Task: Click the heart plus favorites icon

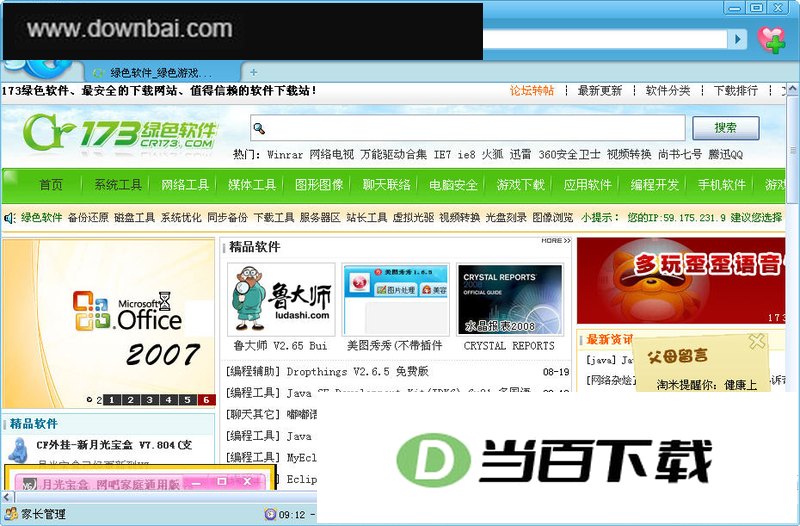Action: (x=771, y=39)
